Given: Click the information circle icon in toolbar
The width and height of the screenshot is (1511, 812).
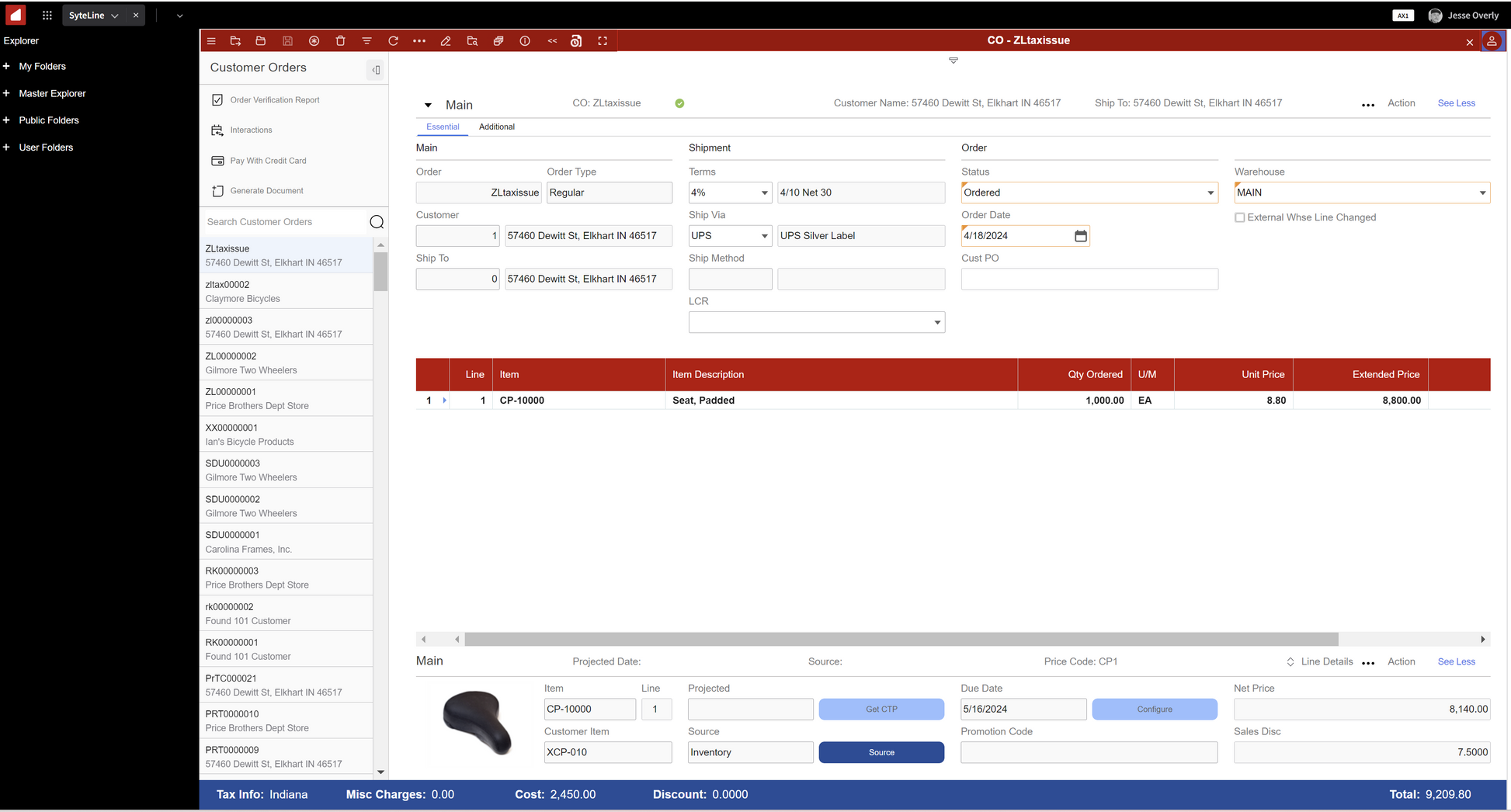Looking at the screenshot, I should pyautogui.click(x=525, y=41).
